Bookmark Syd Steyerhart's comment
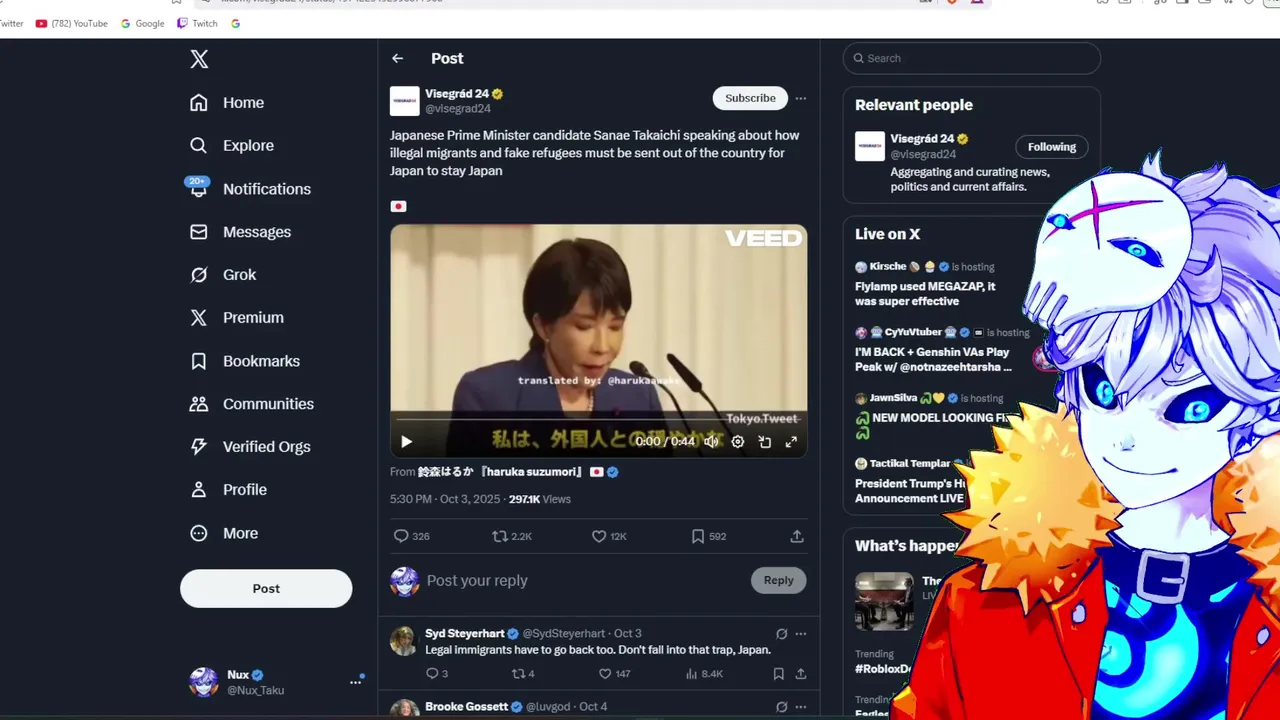 tap(778, 674)
